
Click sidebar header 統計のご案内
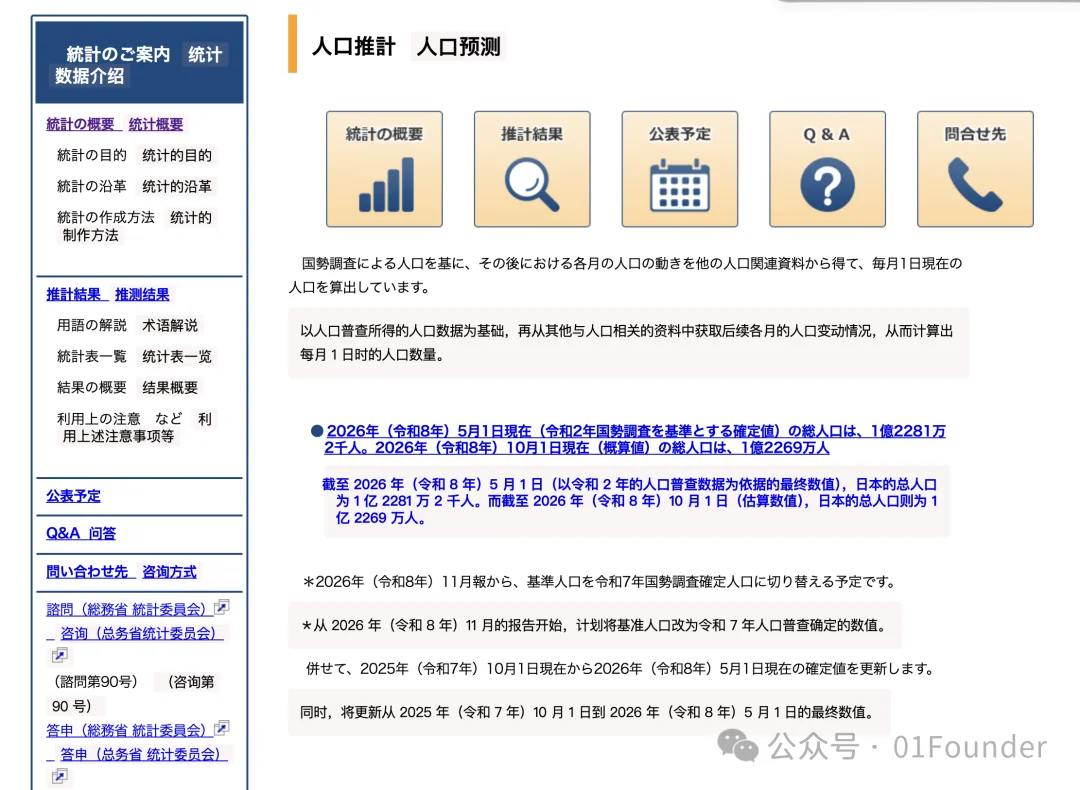click(x=118, y=54)
